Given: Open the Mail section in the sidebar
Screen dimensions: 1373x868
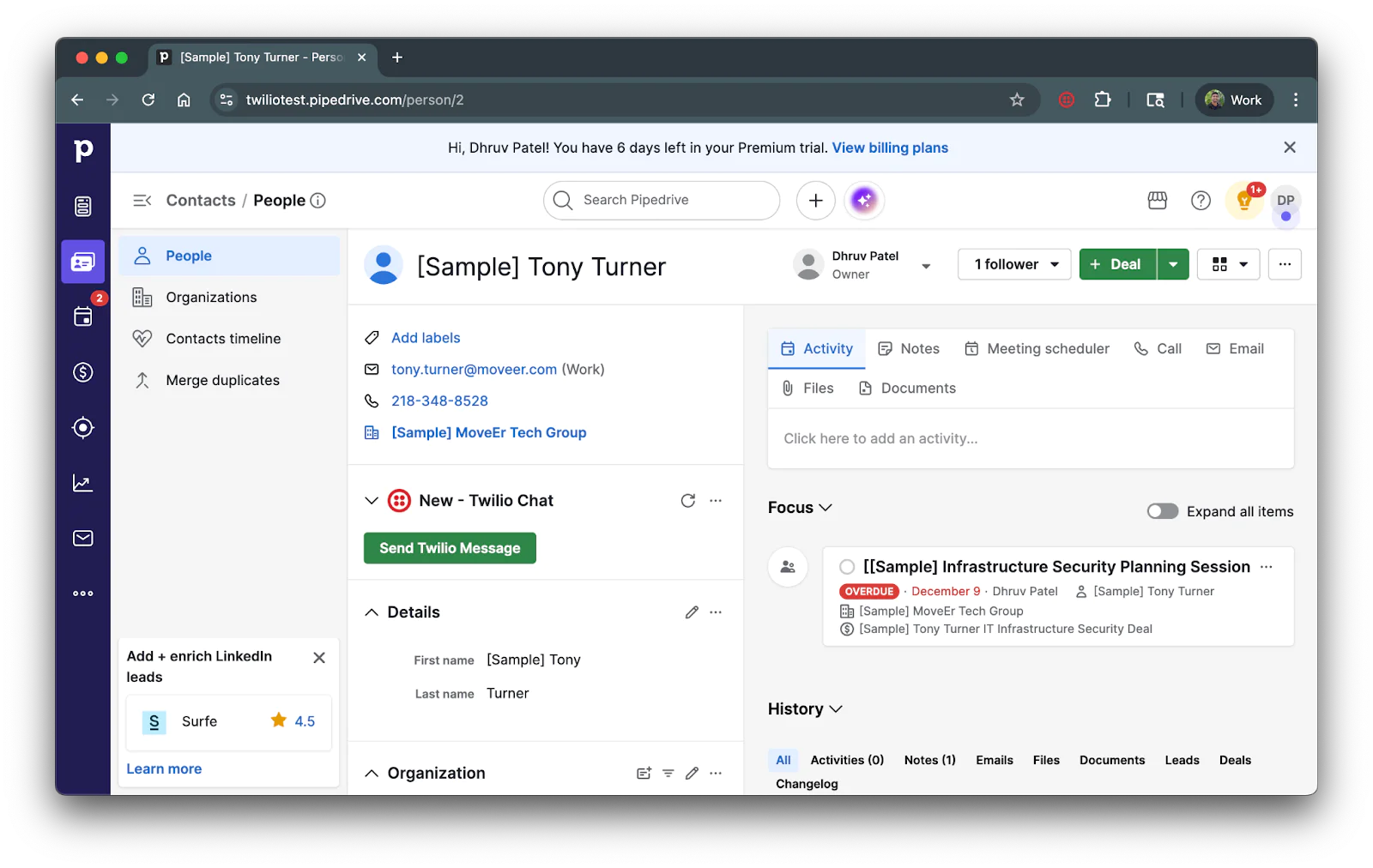Looking at the screenshot, I should (x=82, y=538).
